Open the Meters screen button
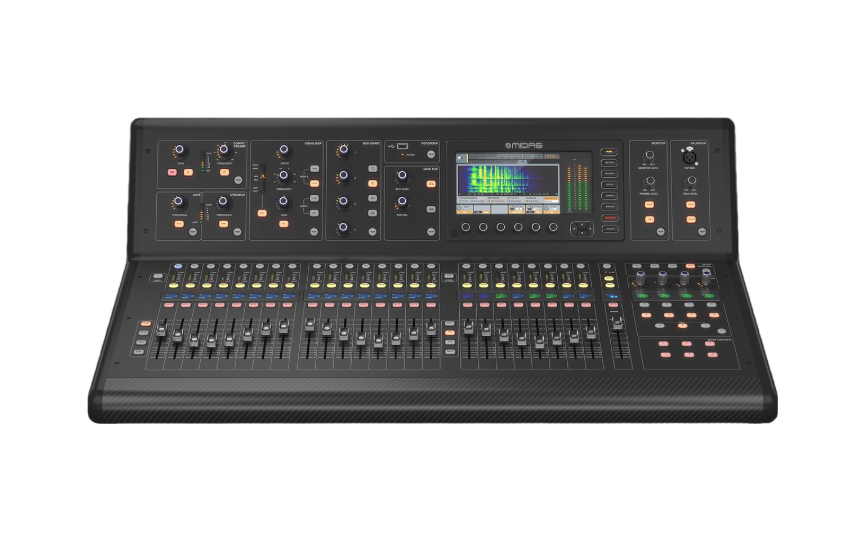 tap(609, 163)
